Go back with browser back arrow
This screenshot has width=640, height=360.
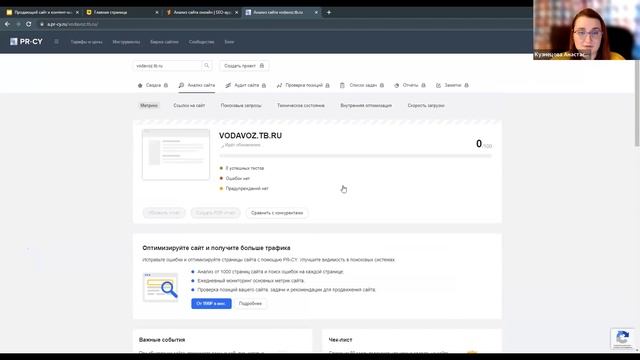pyautogui.click(x=7, y=24)
